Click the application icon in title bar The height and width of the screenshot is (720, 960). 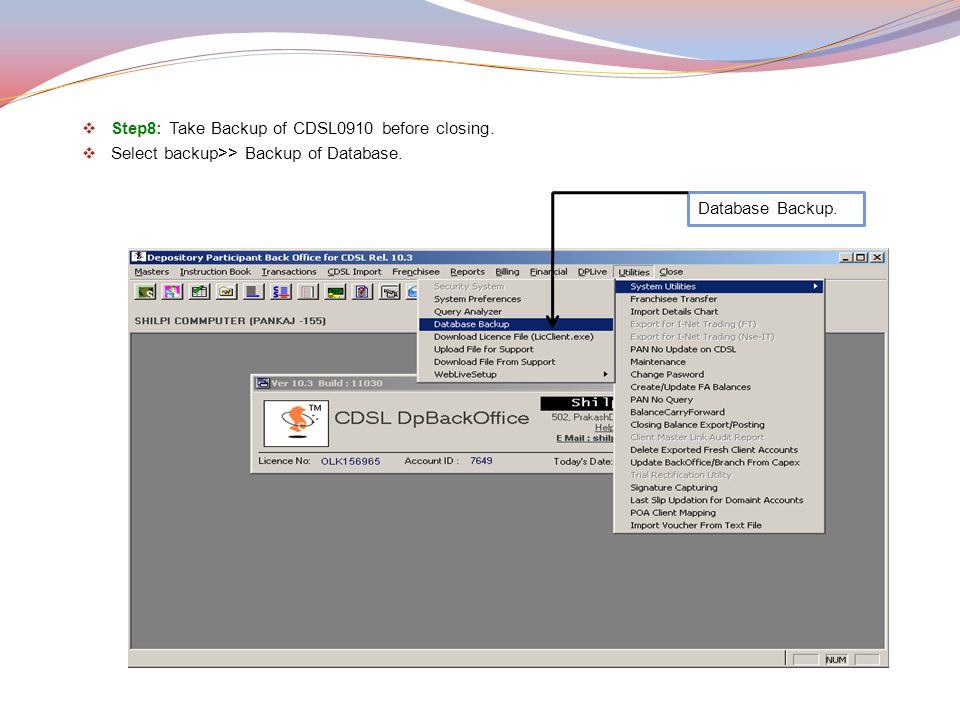[139, 257]
